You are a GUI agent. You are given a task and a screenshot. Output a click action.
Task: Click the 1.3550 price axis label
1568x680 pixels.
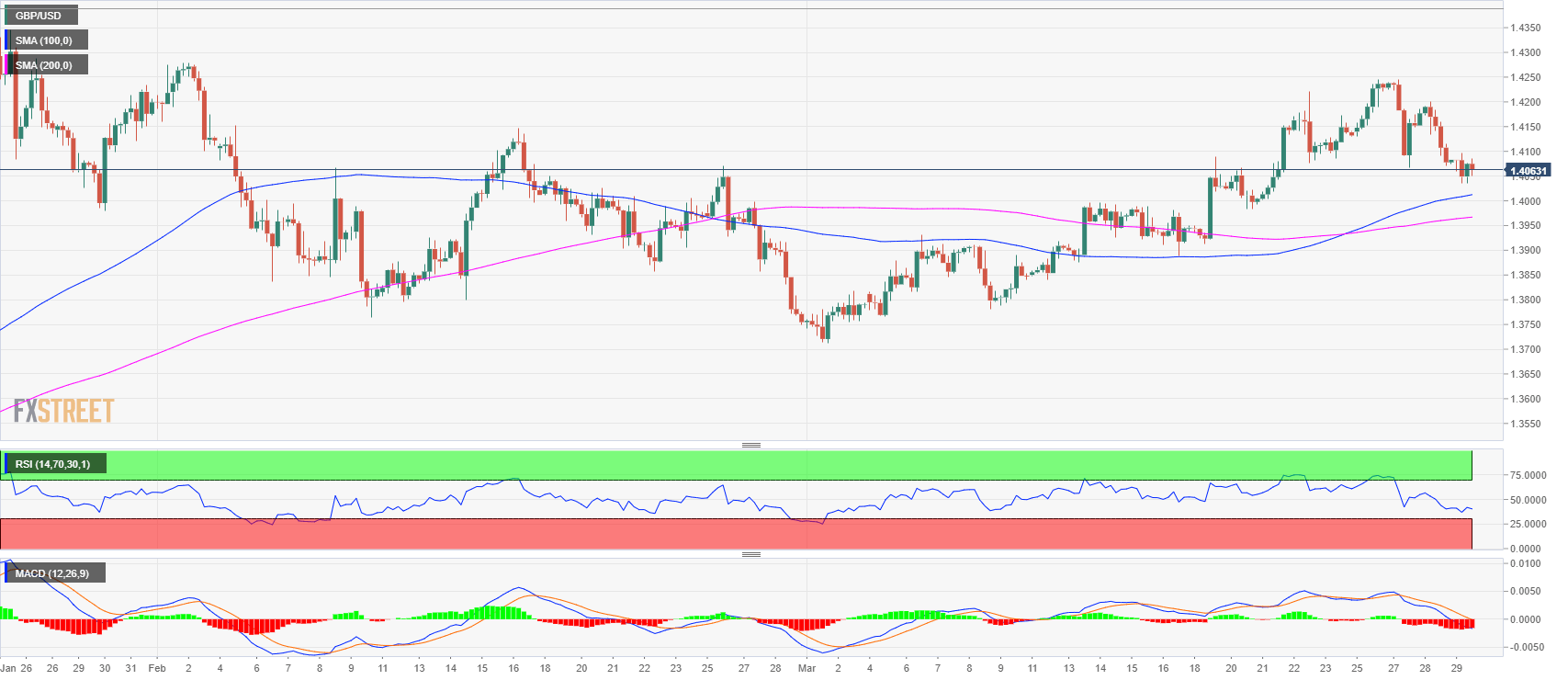[1526, 425]
